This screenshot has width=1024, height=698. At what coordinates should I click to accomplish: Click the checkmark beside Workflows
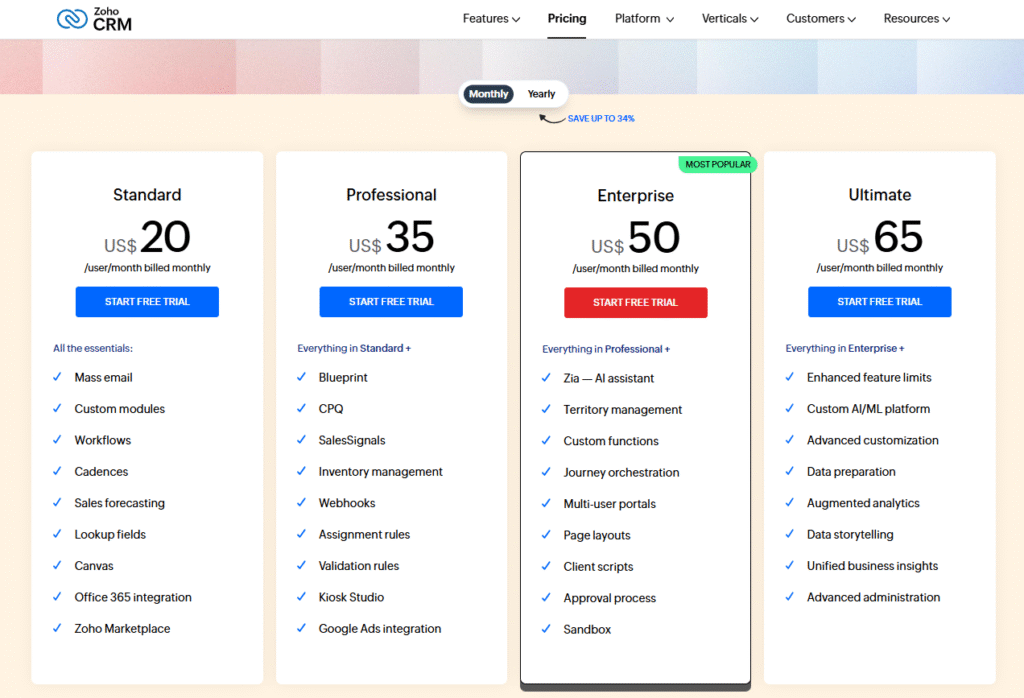57,440
